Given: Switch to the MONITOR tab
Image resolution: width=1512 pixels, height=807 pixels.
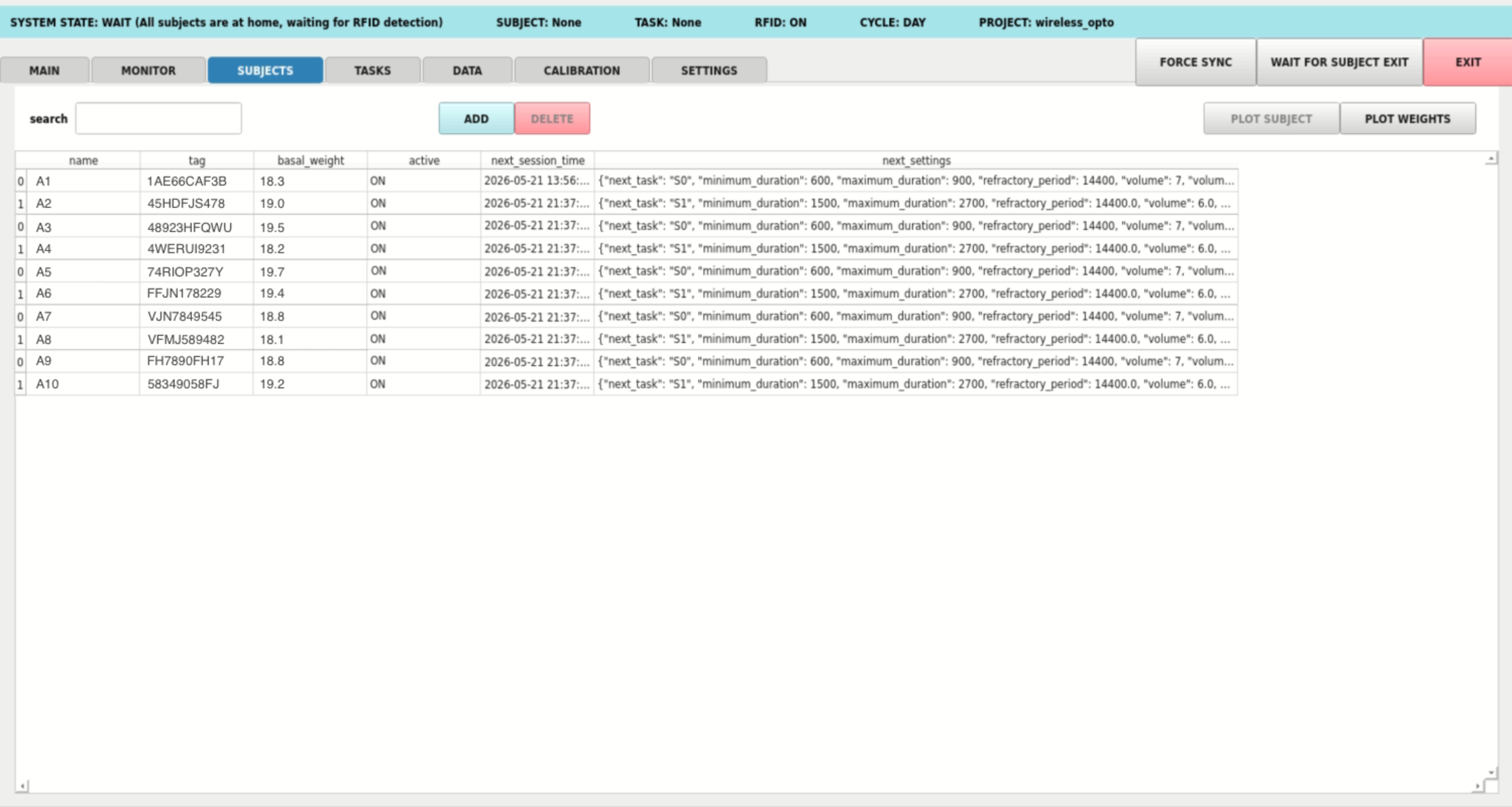Looking at the screenshot, I should point(148,70).
